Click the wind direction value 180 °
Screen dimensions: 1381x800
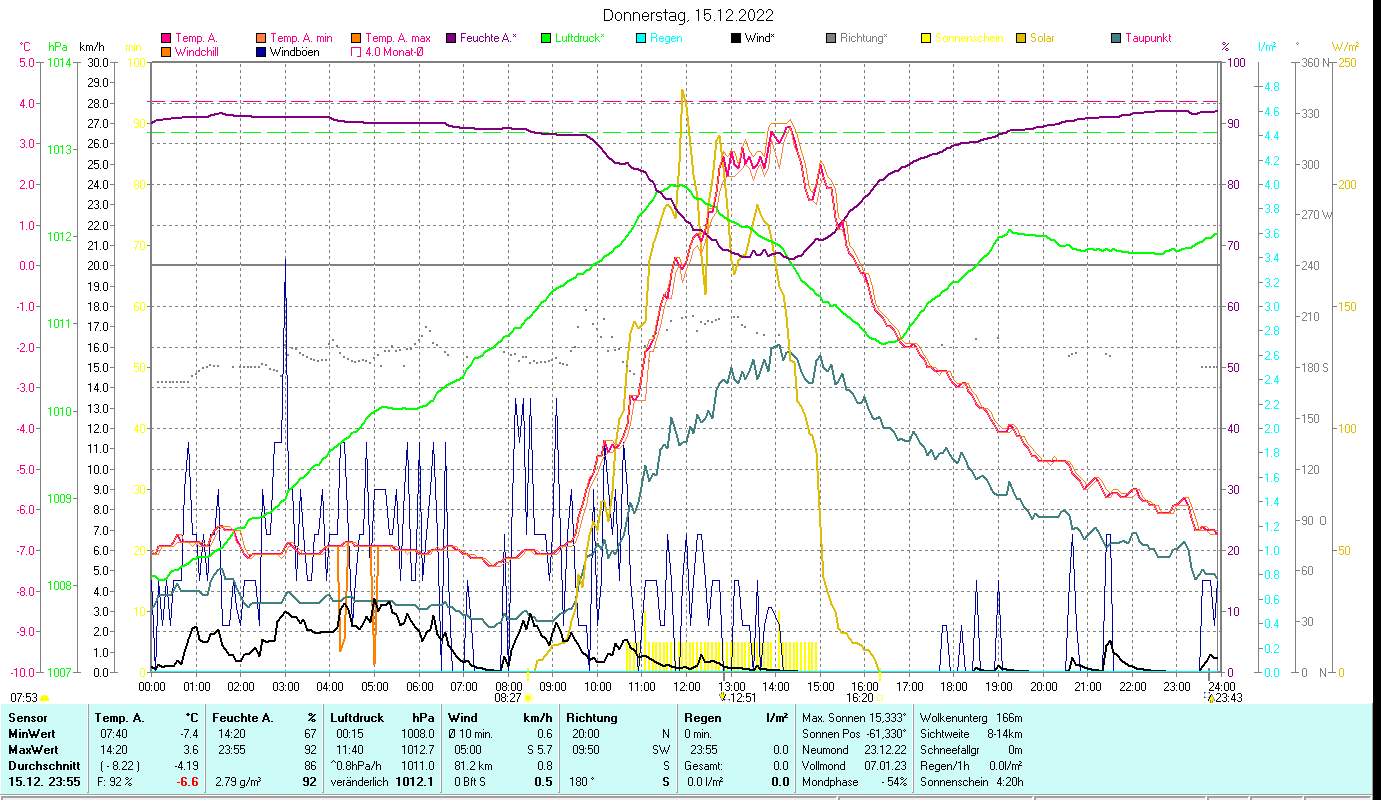584,782
